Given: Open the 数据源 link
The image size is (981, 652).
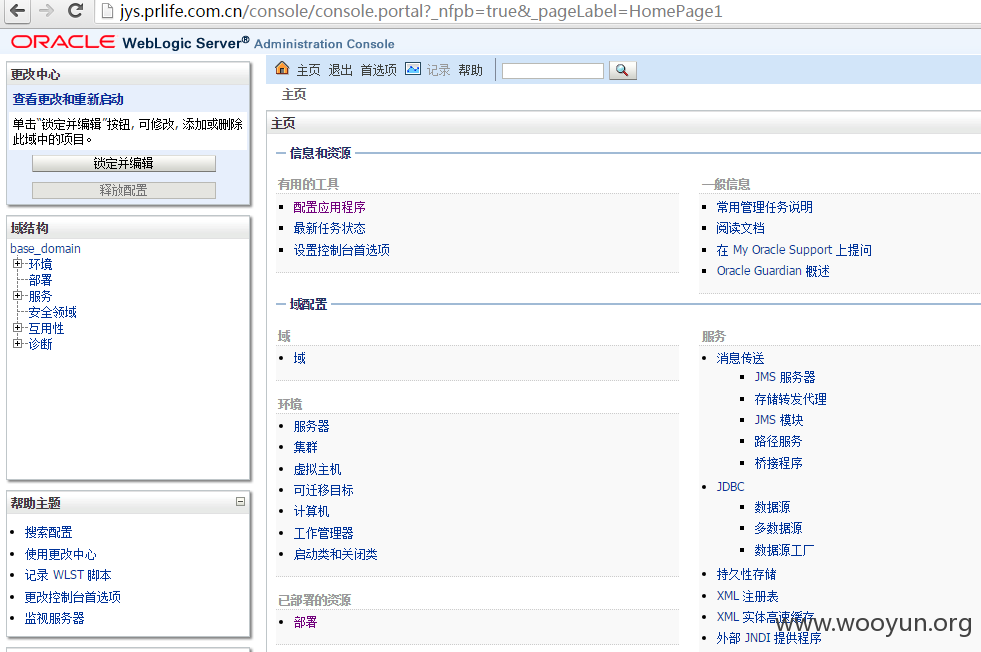Looking at the screenshot, I should [x=772, y=507].
